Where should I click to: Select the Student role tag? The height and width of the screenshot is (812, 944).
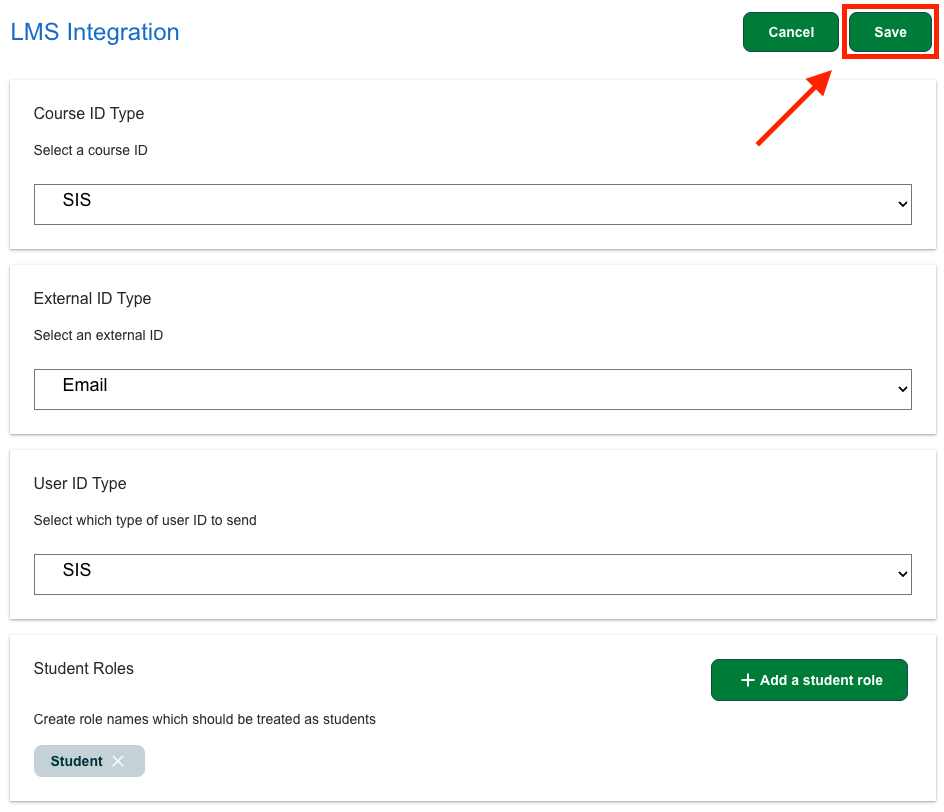(76, 761)
